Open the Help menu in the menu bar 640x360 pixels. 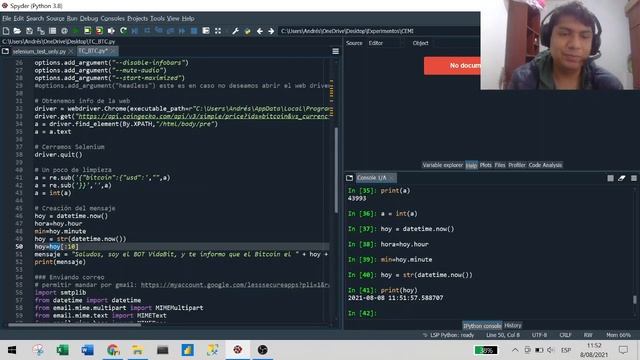pos(188,18)
